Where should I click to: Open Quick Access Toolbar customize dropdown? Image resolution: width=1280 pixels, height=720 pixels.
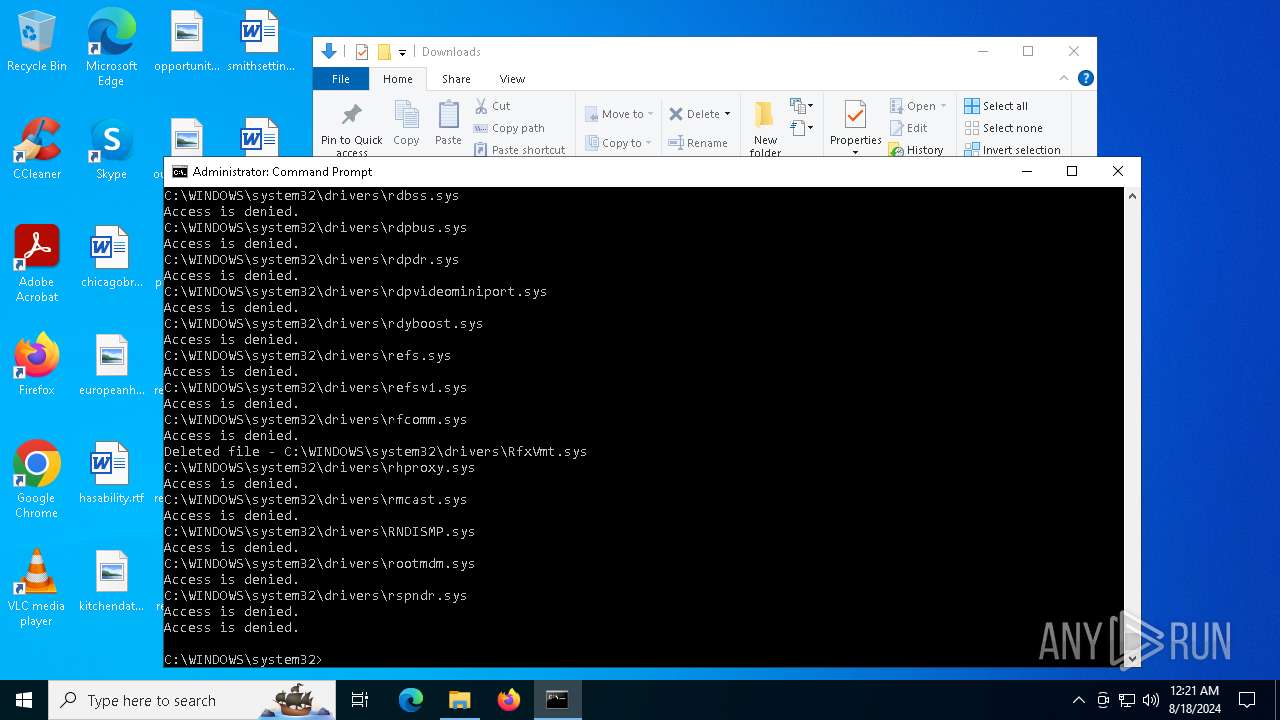[x=402, y=52]
